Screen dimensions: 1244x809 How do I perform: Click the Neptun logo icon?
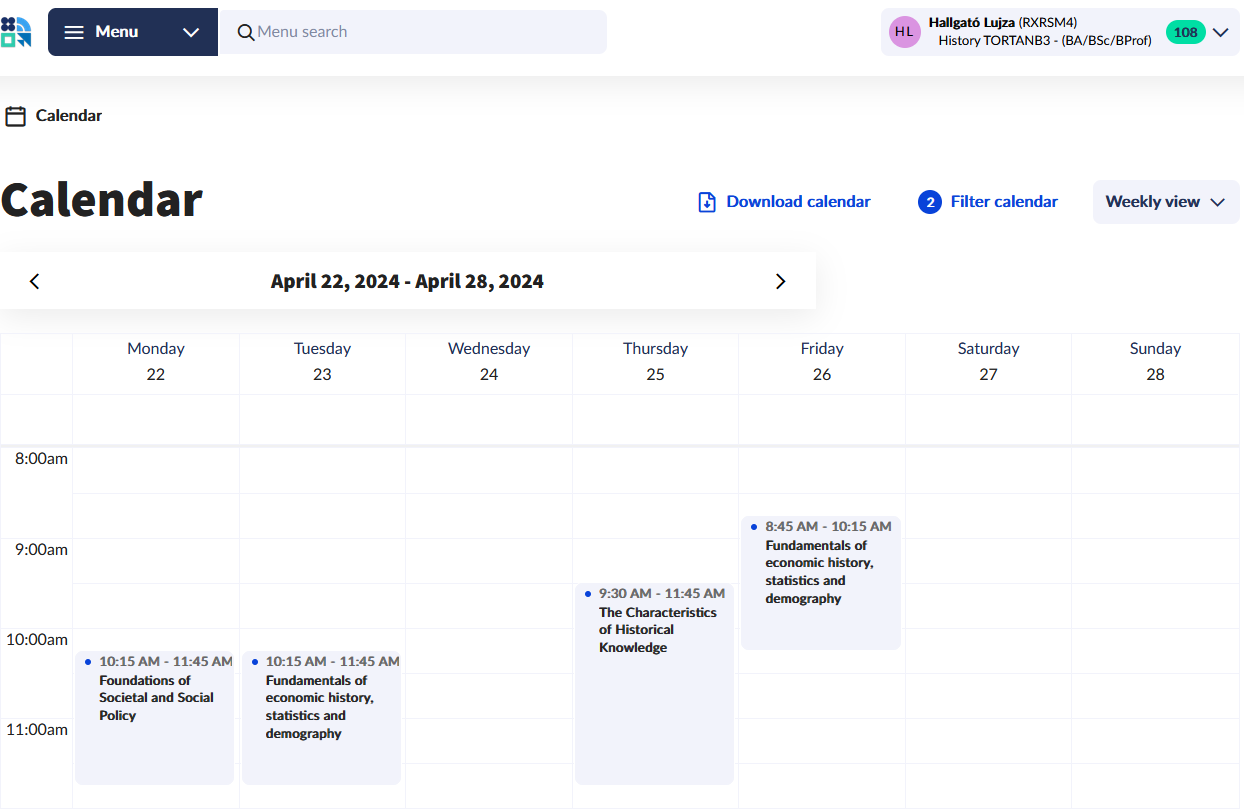point(16,32)
